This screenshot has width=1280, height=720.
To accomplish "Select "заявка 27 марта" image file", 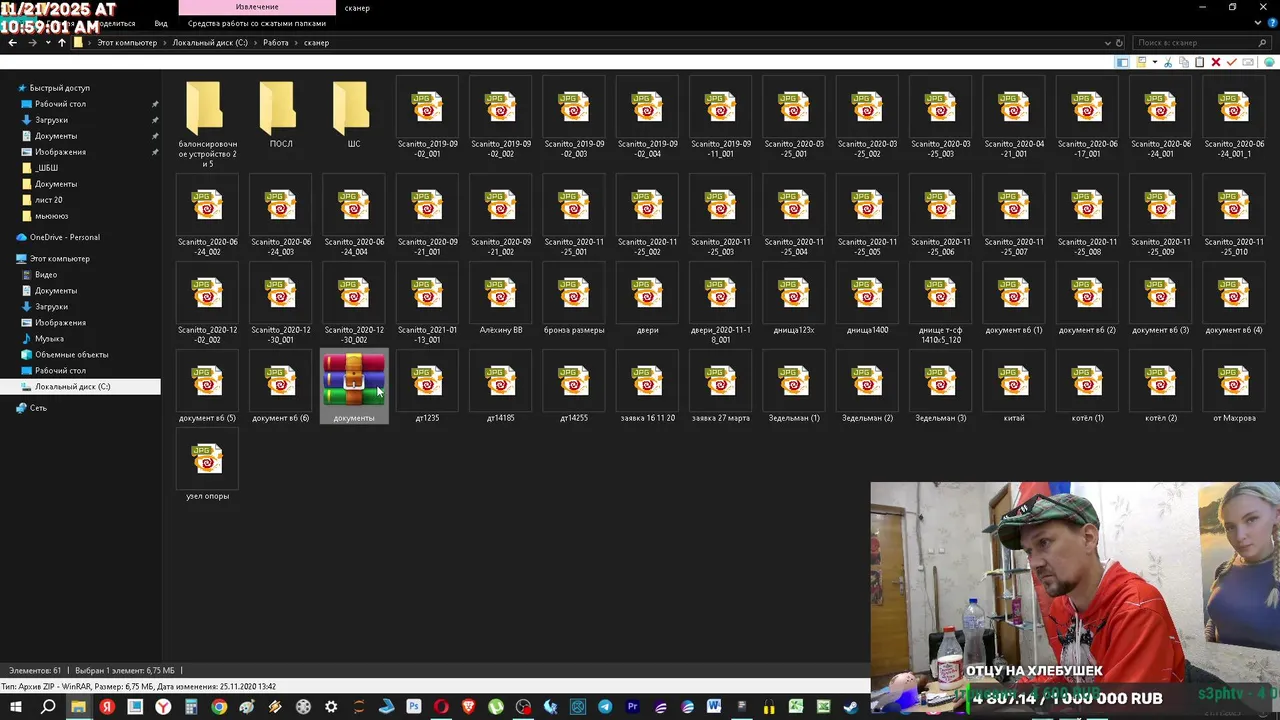I will (x=720, y=386).
